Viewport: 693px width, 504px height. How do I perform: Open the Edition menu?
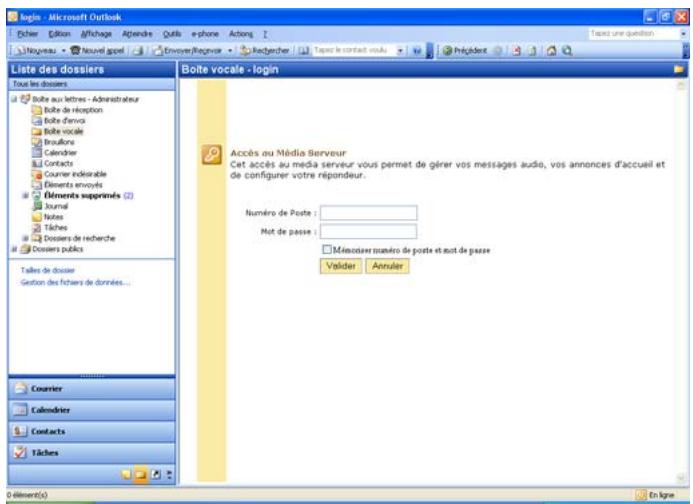[x=59, y=34]
